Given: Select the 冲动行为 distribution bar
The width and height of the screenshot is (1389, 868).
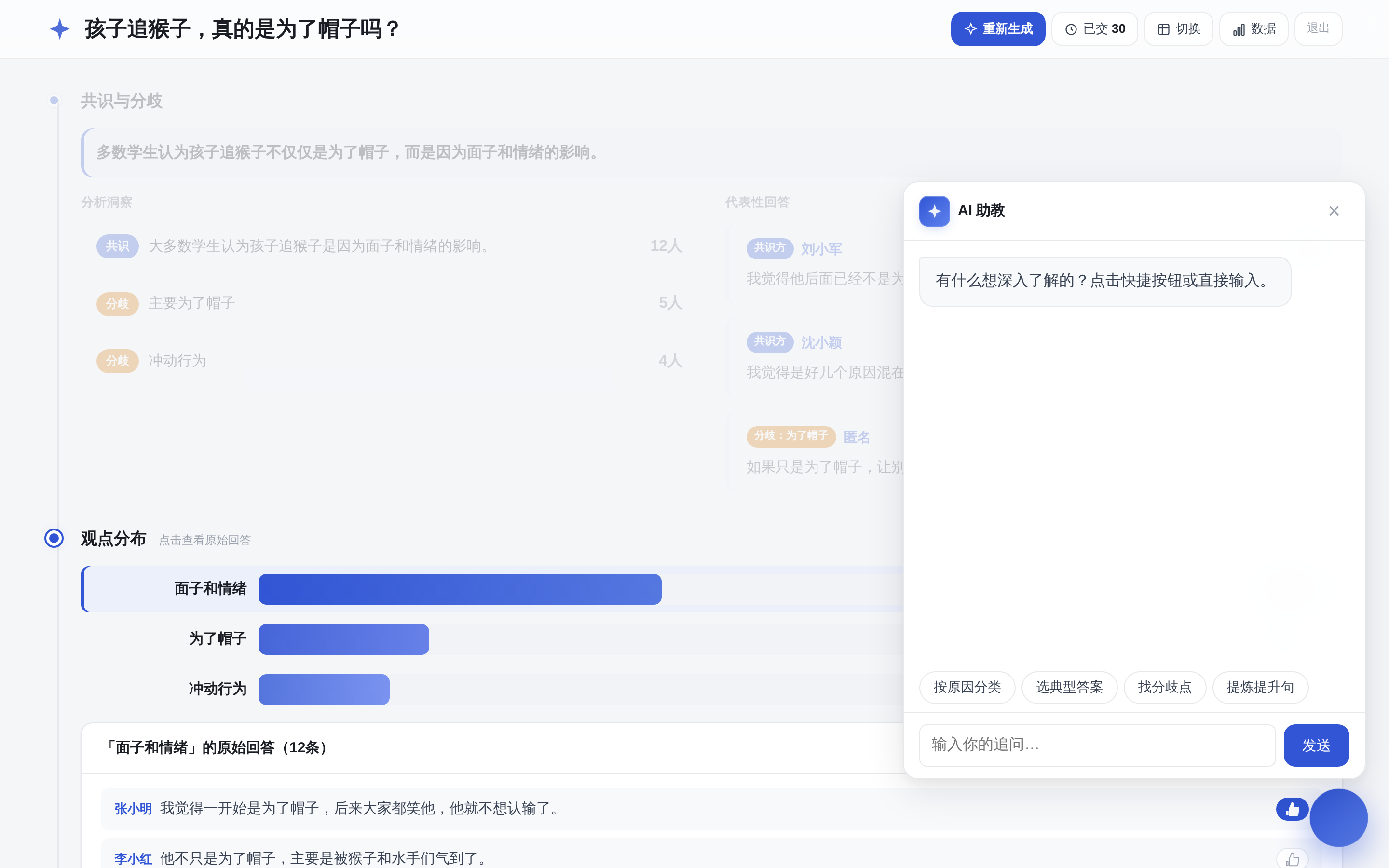Looking at the screenshot, I should (x=324, y=689).
